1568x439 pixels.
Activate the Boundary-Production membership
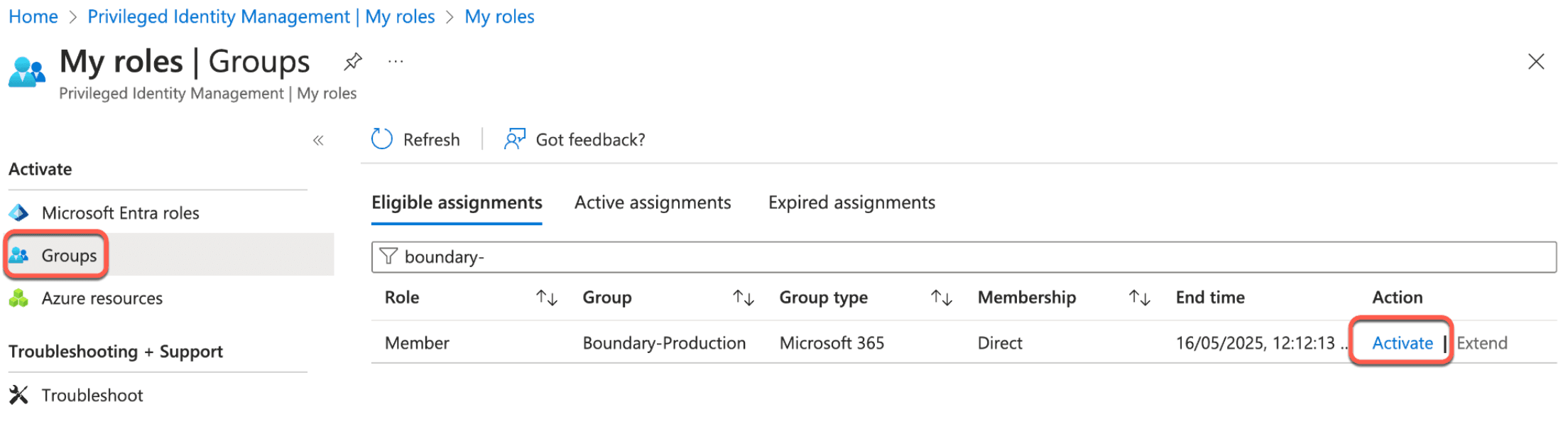tap(1403, 343)
